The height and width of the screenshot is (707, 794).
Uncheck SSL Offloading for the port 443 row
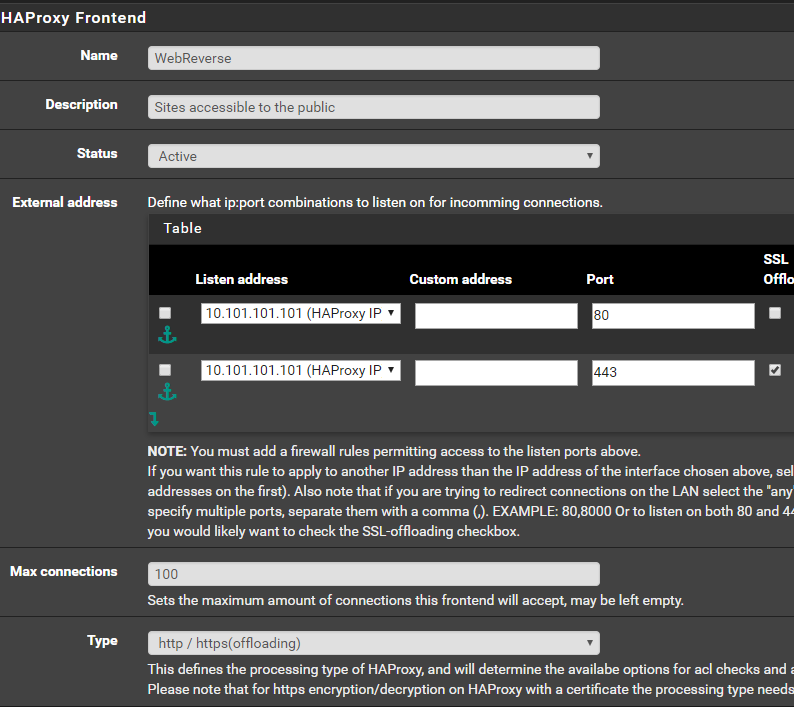(x=775, y=370)
